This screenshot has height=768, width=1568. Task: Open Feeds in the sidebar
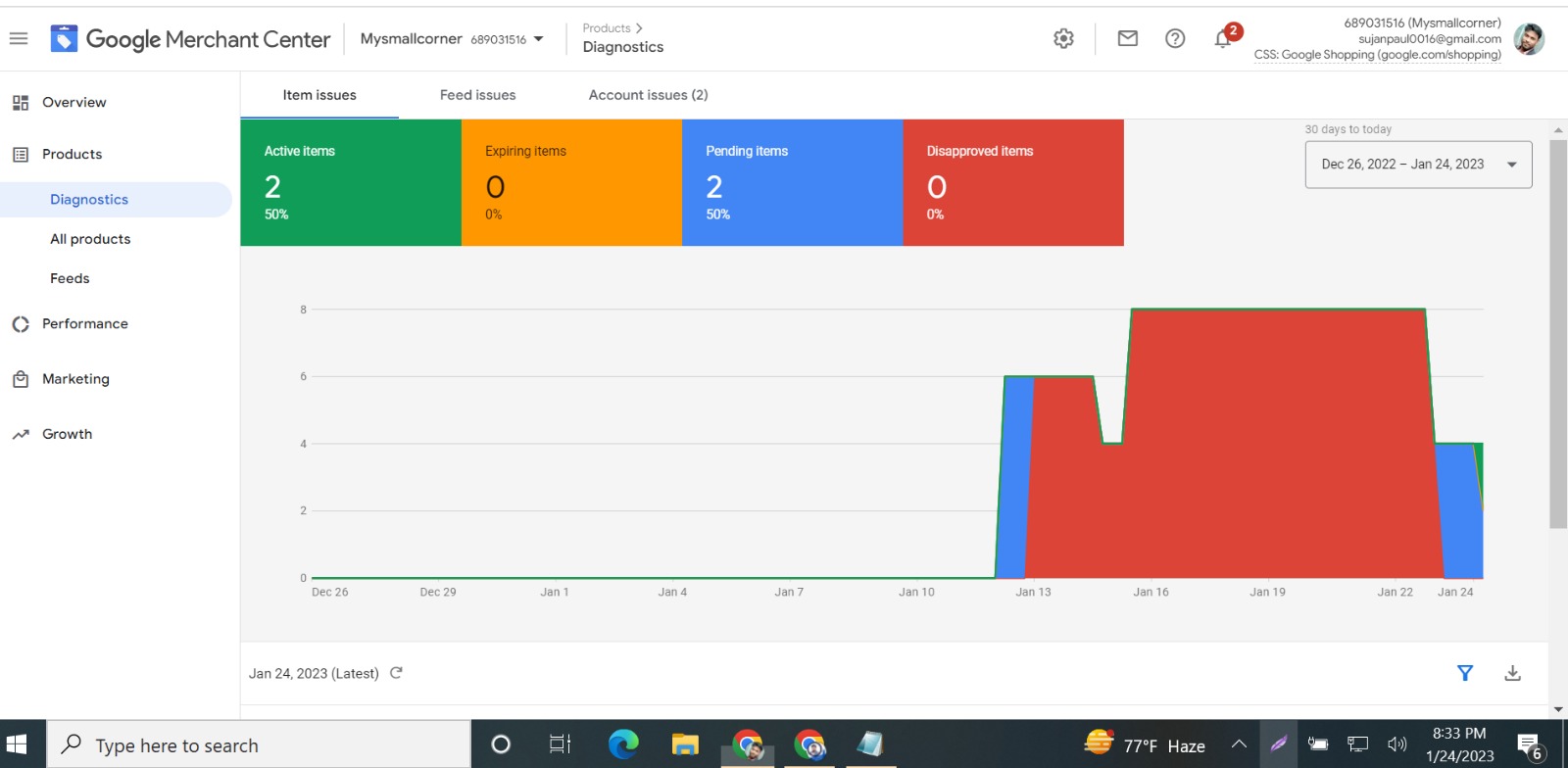point(70,279)
